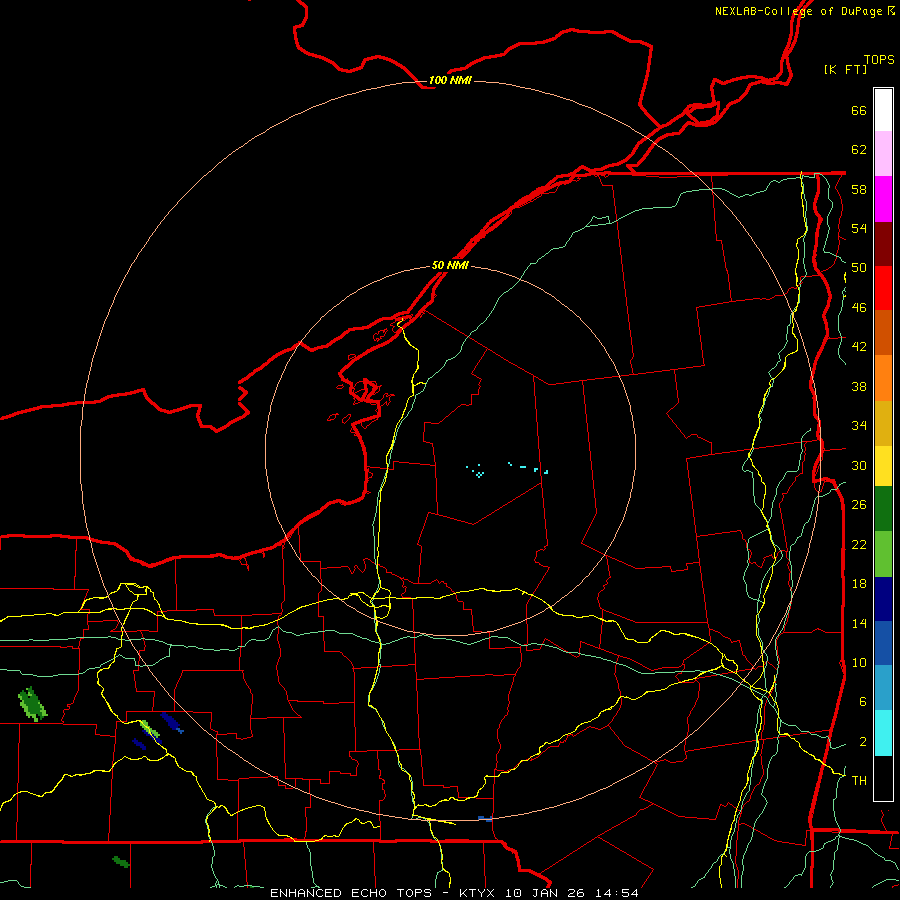The image size is (900, 900).
Task: Click the white swatch in the tops legend
Action: pyautogui.click(x=883, y=110)
